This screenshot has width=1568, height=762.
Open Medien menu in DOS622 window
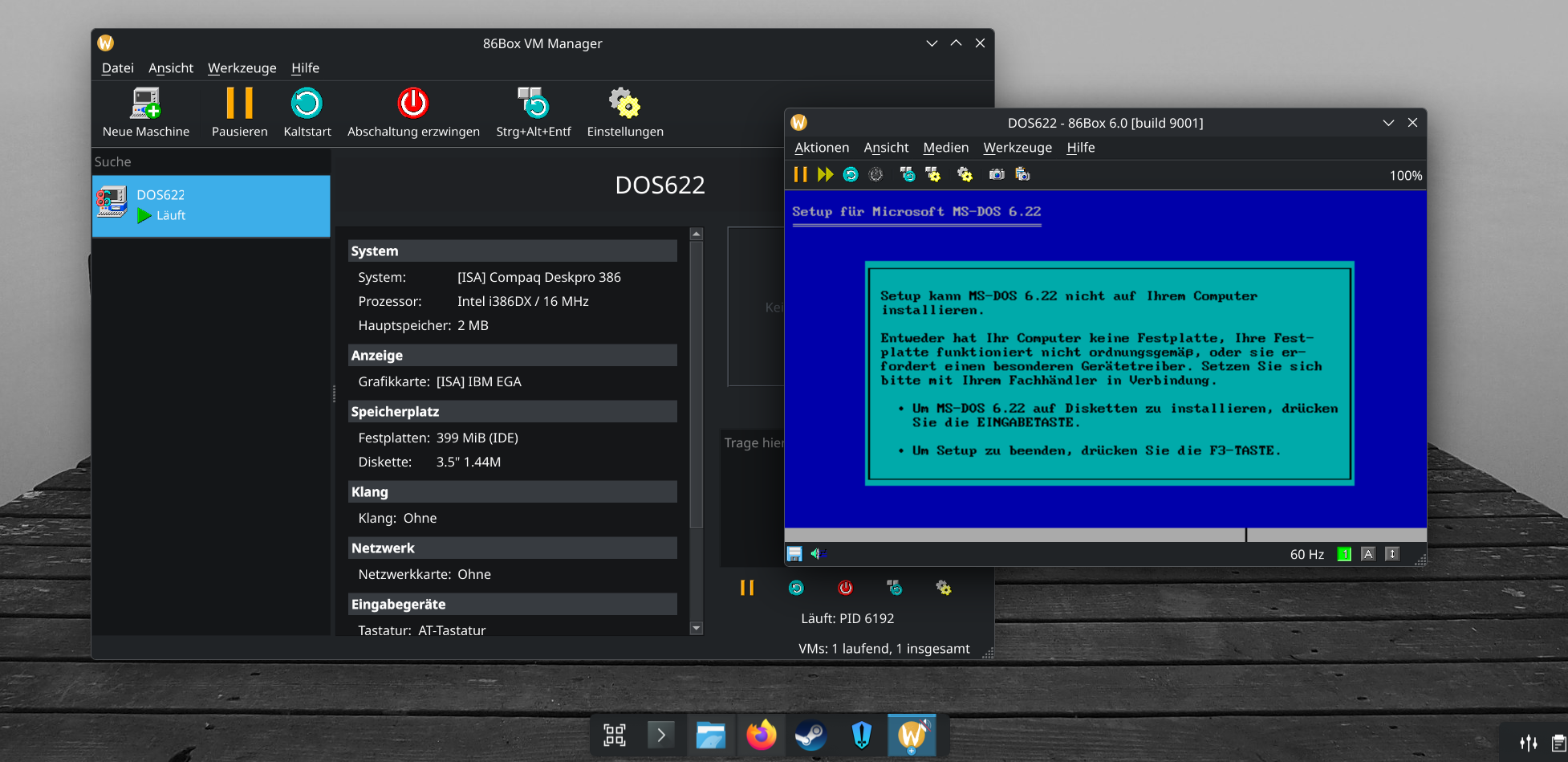pos(946,148)
